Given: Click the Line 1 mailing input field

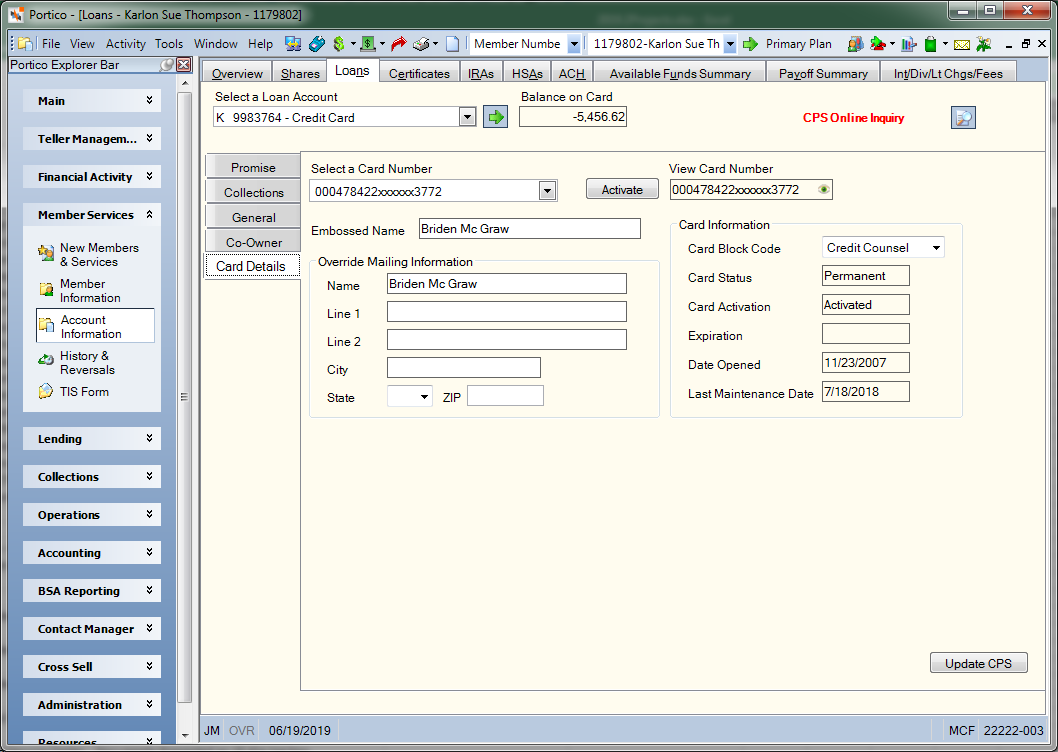Looking at the screenshot, I should (x=507, y=312).
